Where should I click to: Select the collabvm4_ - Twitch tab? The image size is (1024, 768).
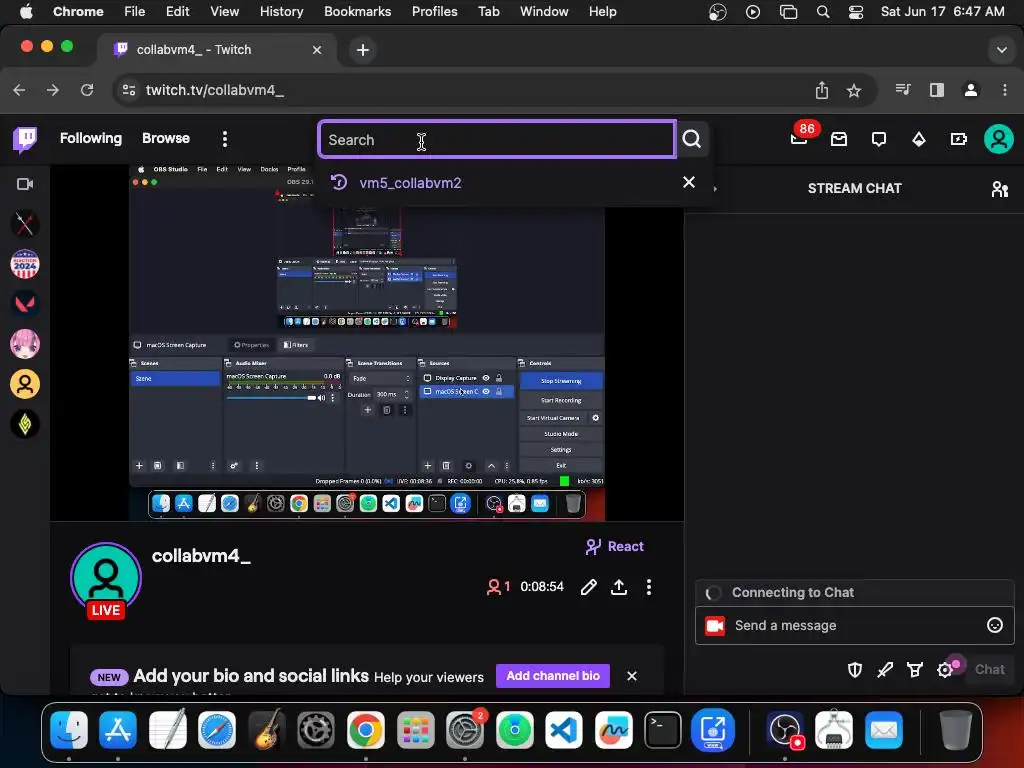coord(218,50)
